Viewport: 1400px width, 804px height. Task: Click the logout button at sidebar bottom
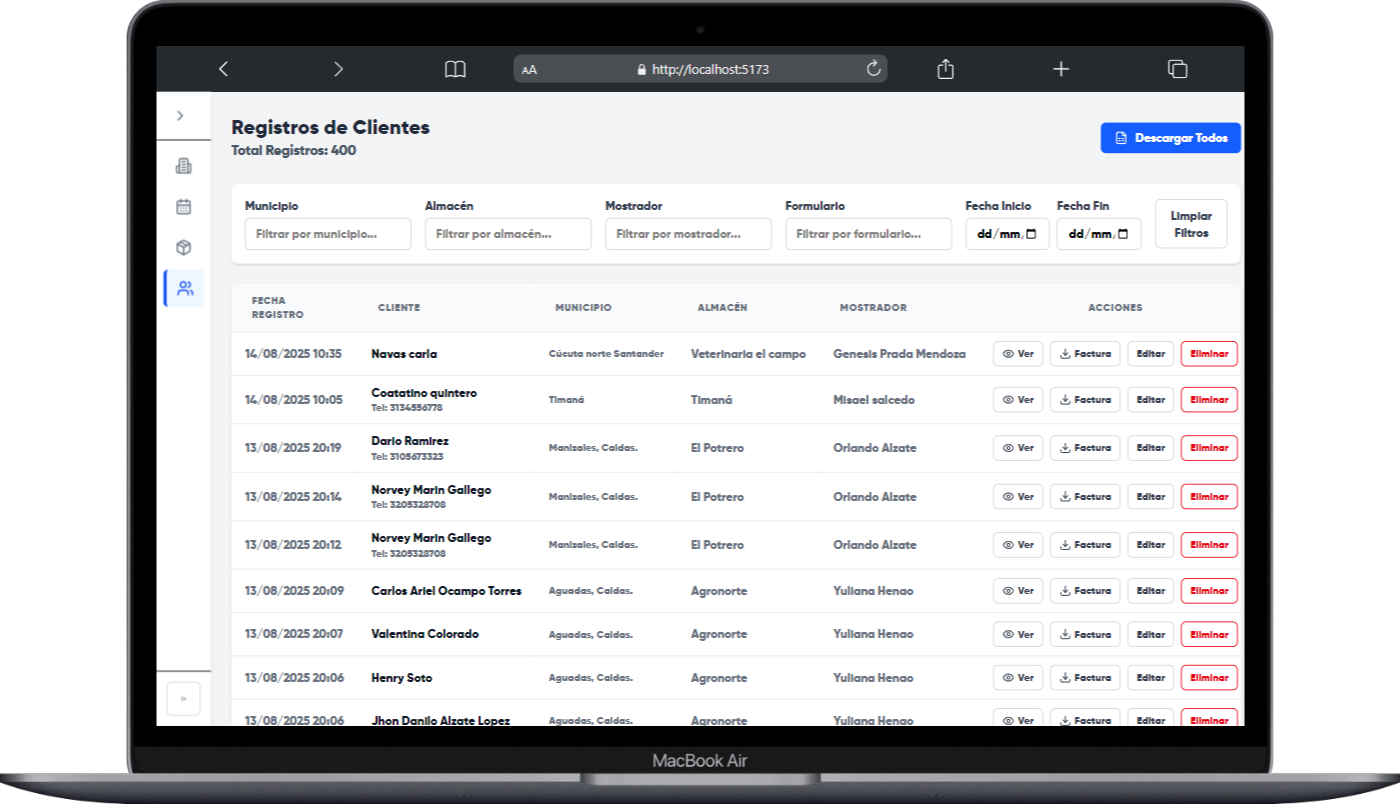184,699
